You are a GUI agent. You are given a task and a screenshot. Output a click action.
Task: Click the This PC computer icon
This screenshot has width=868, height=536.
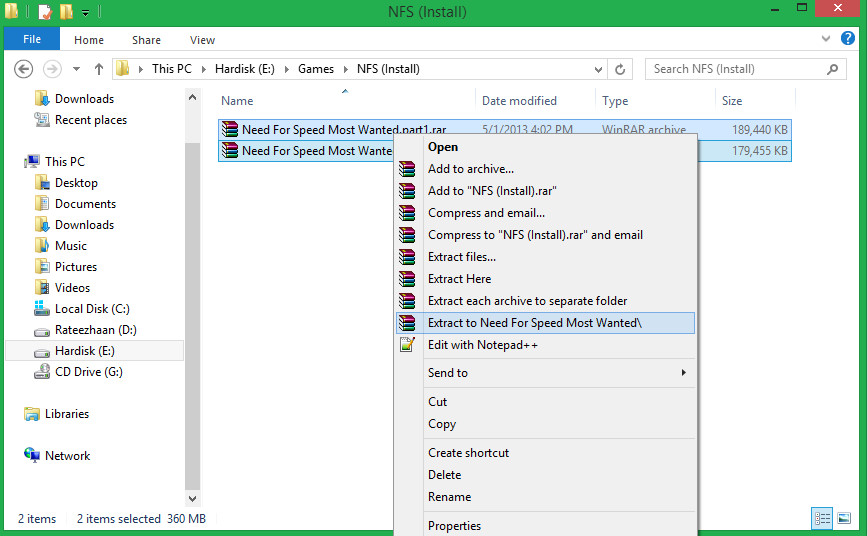point(32,161)
